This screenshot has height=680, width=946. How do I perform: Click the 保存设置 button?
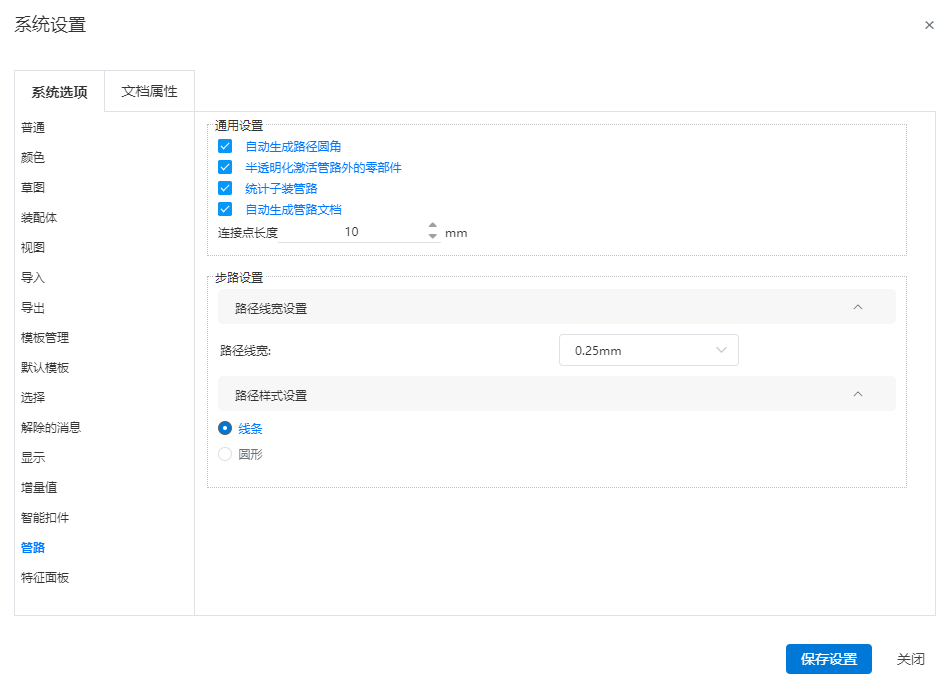point(828,659)
